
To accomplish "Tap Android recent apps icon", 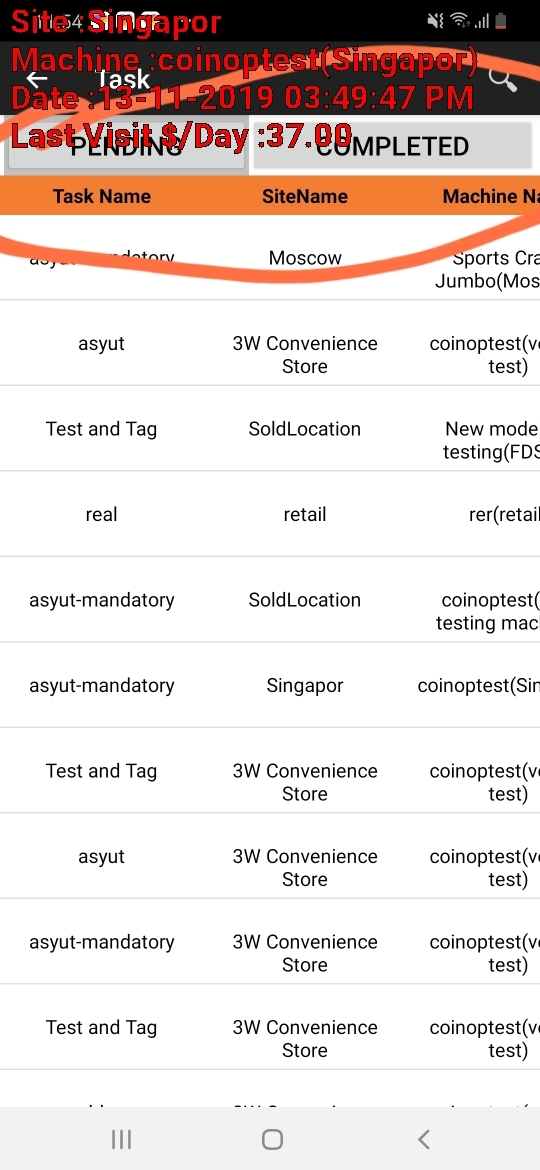I will [x=121, y=1139].
